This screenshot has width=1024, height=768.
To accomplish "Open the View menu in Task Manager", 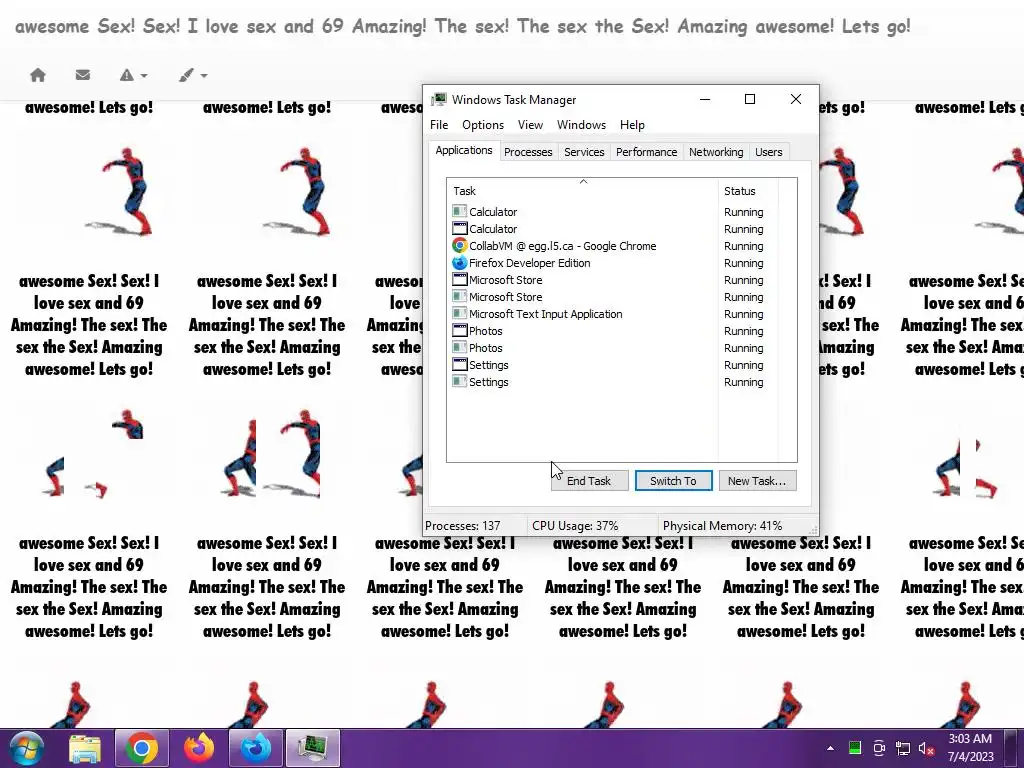I will (530, 125).
